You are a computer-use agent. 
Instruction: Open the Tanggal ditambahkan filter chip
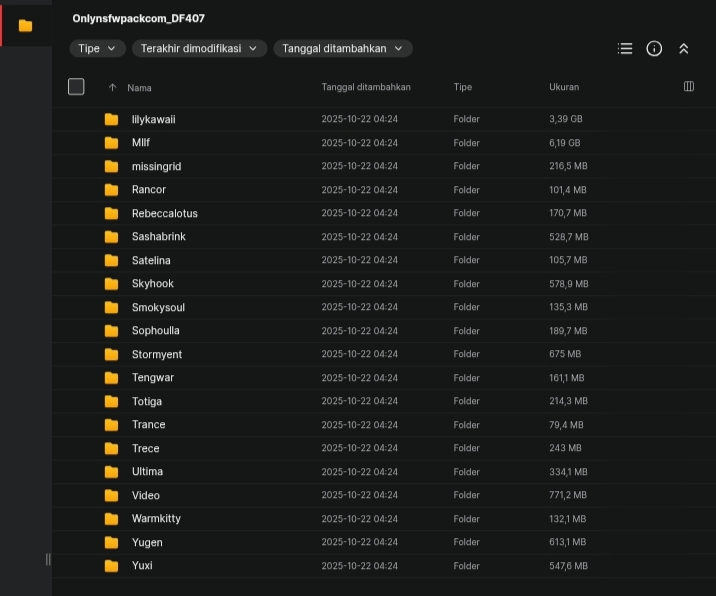coord(342,48)
